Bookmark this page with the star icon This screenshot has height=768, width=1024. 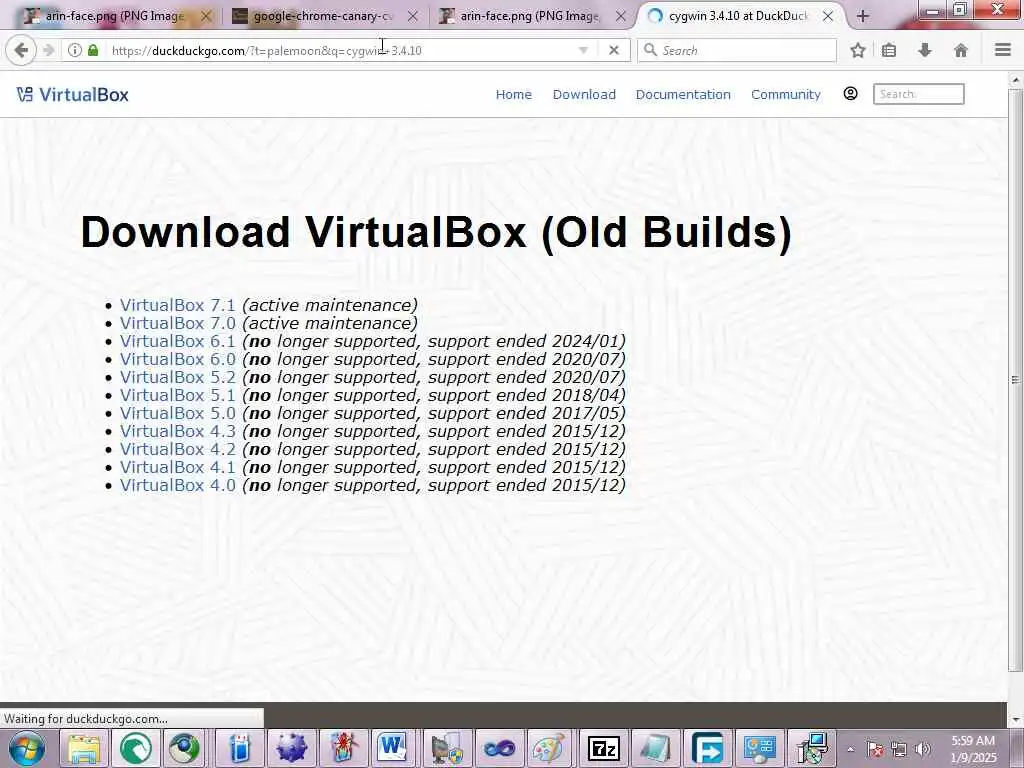(x=858, y=50)
